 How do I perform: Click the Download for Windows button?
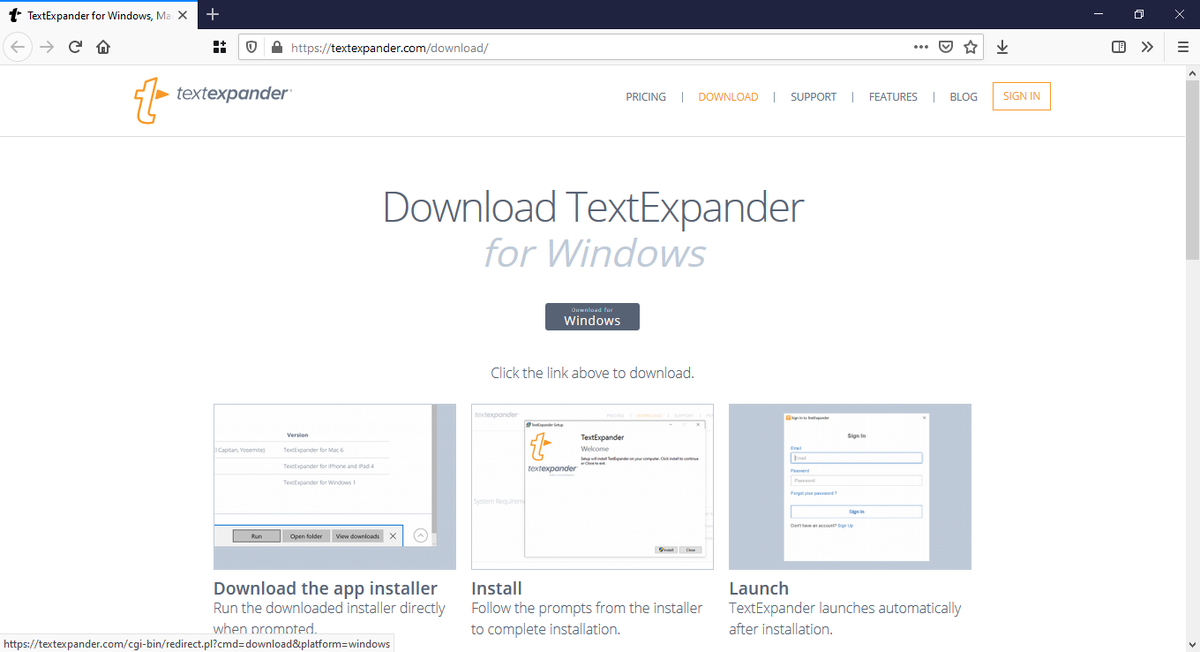point(592,316)
